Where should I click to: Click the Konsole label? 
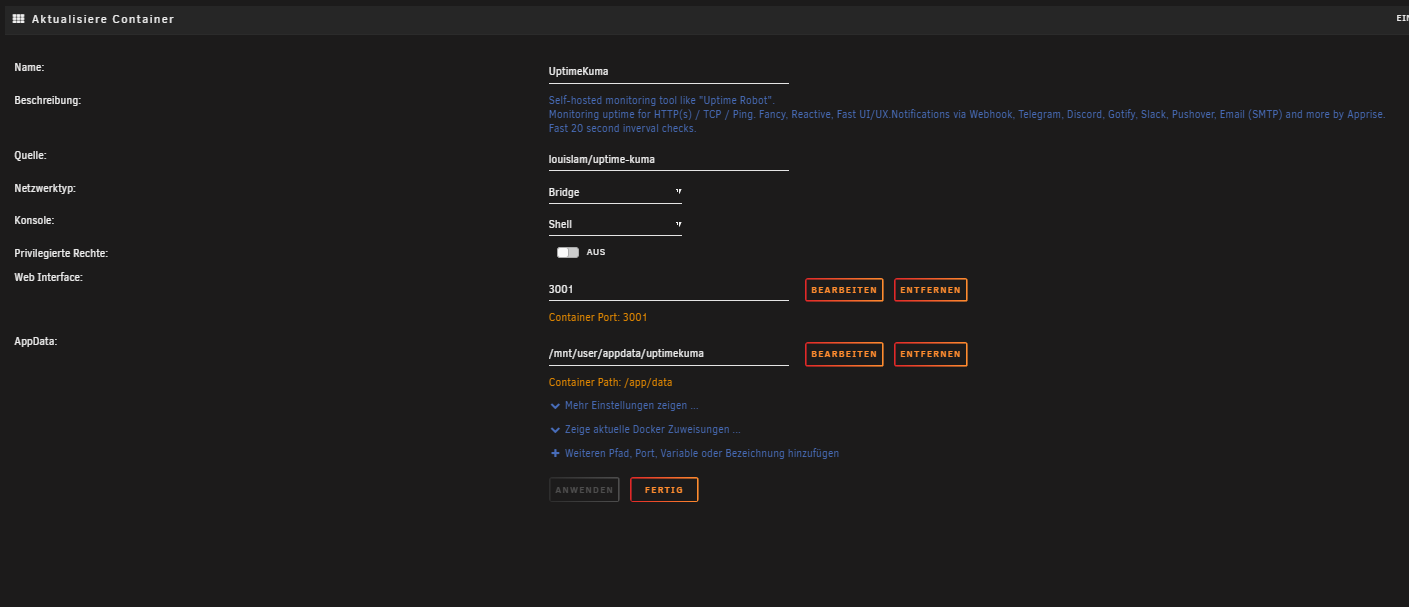point(34,220)
